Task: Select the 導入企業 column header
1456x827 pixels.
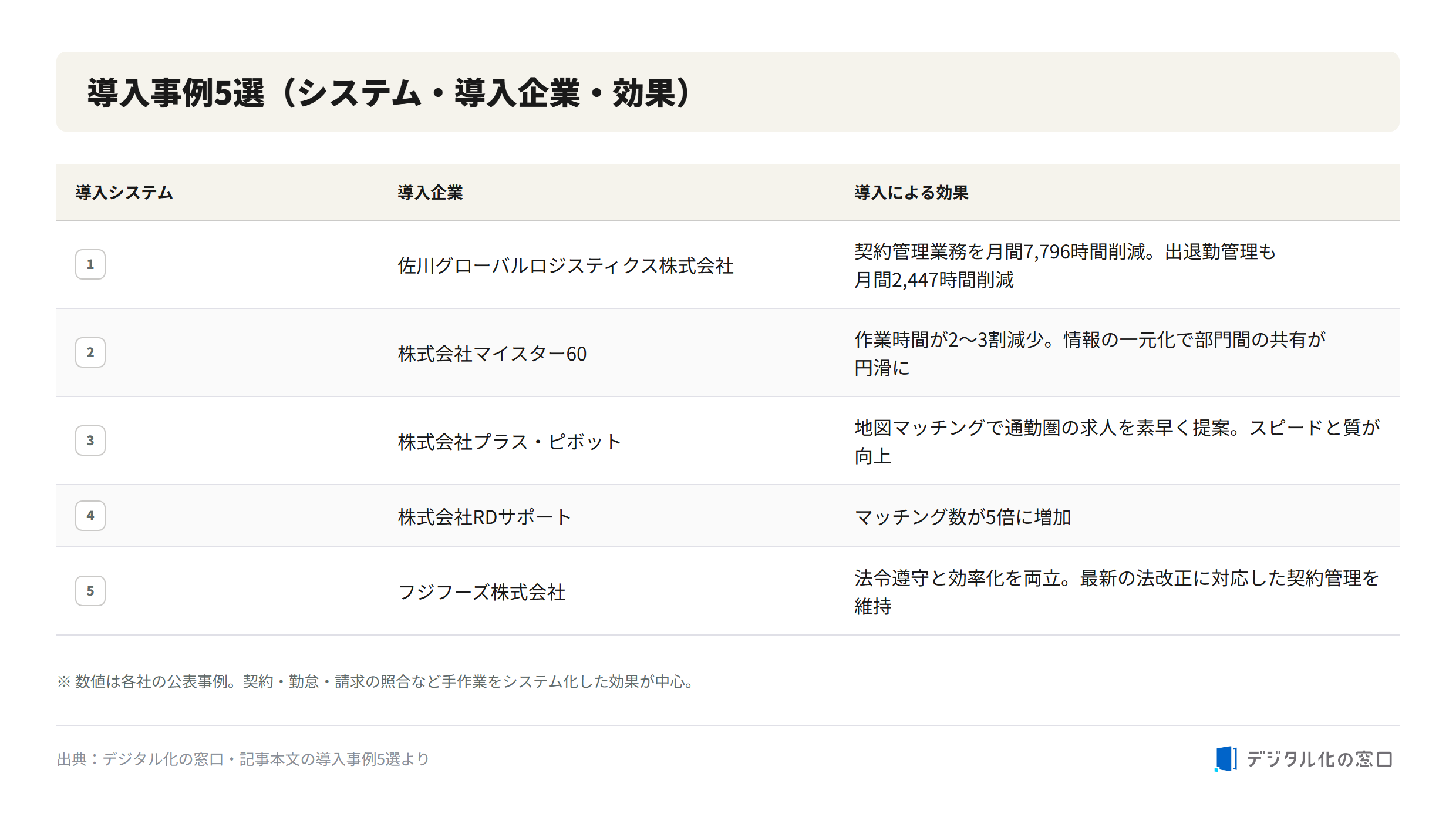Action: (x=430, y=193)
